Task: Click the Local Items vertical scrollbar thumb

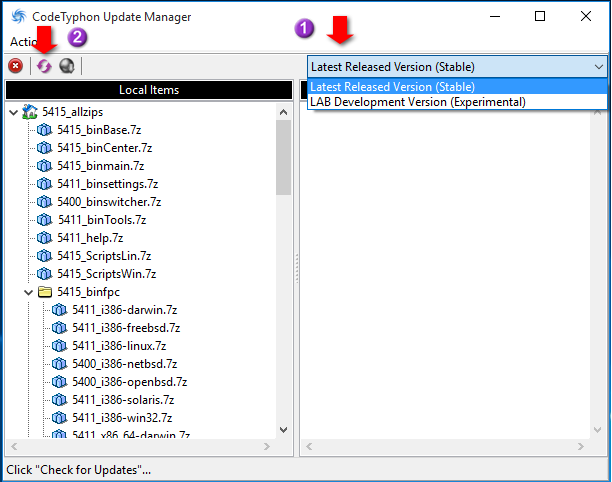Action: [283, 157]
